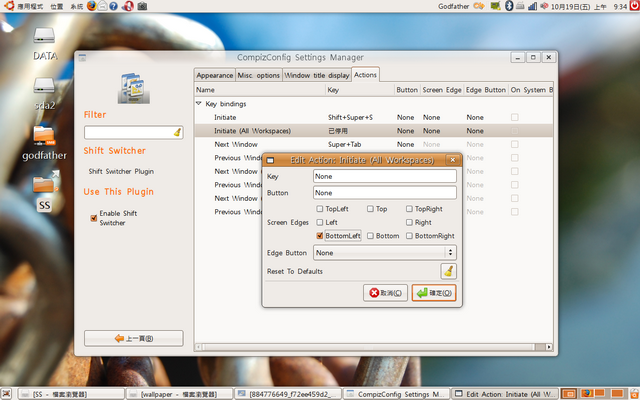Click the red power button icon
The image size is (640, 400).
634,6
